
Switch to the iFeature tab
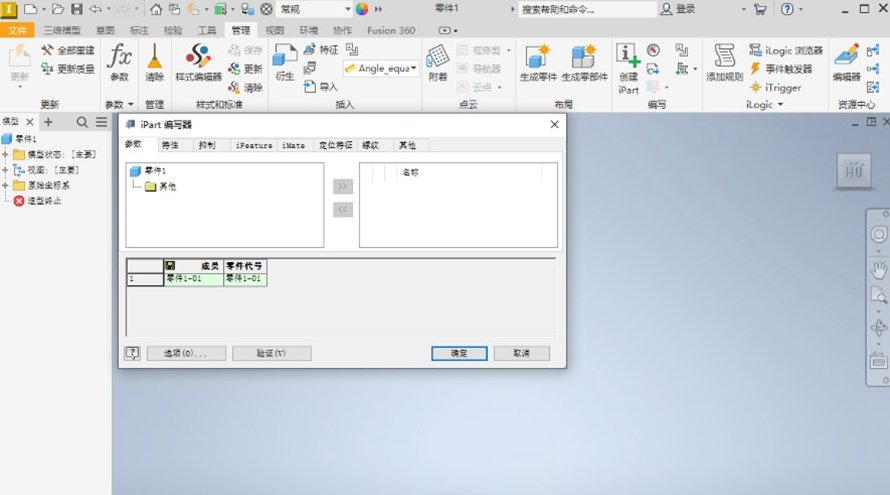(x=254, y=145)
